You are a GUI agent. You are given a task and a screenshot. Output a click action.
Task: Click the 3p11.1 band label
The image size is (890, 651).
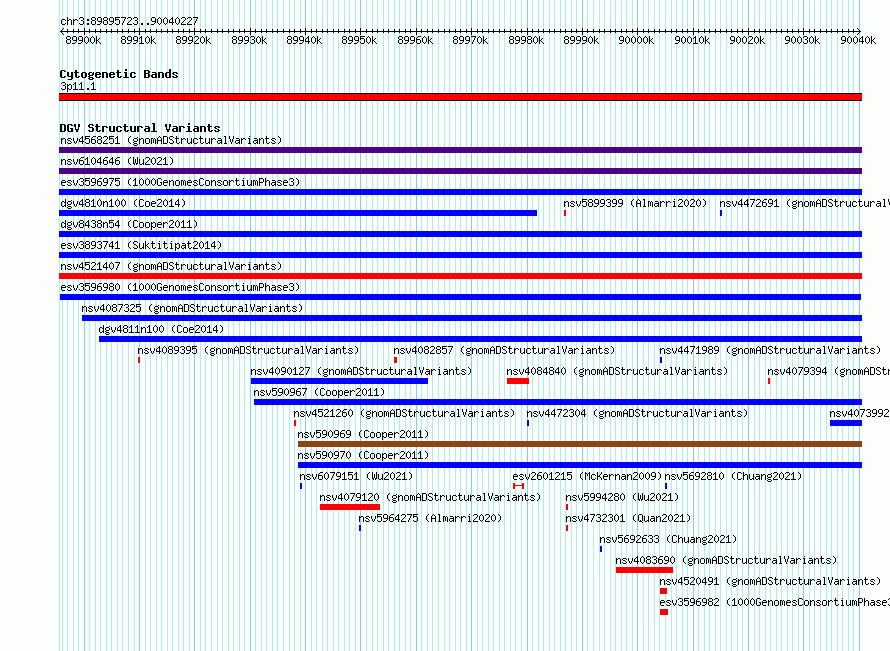tap(78, 86)
